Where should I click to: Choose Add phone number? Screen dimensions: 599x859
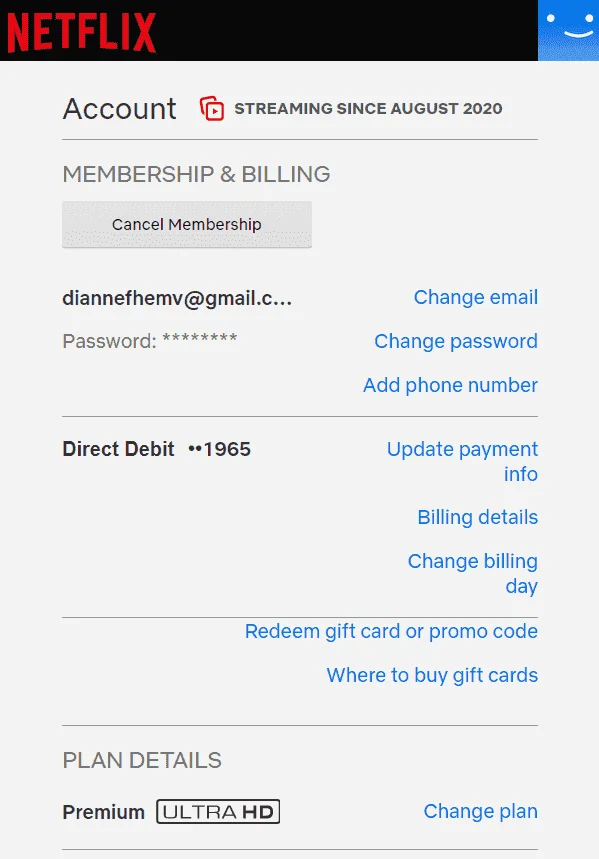[450, 385]
